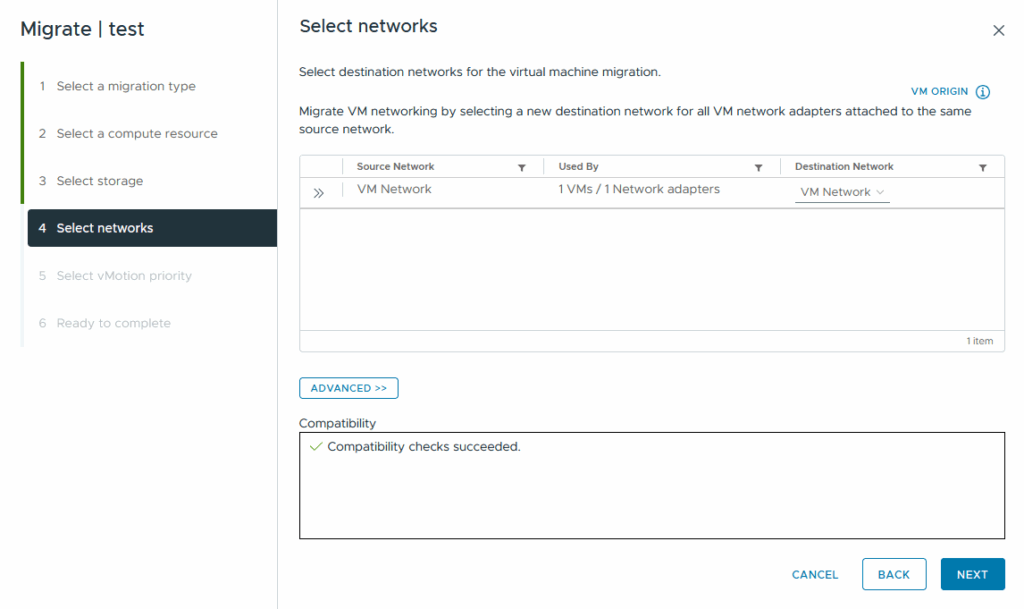Click the Destination Network column header
1024x609 pixels.
tap(844, 166)
